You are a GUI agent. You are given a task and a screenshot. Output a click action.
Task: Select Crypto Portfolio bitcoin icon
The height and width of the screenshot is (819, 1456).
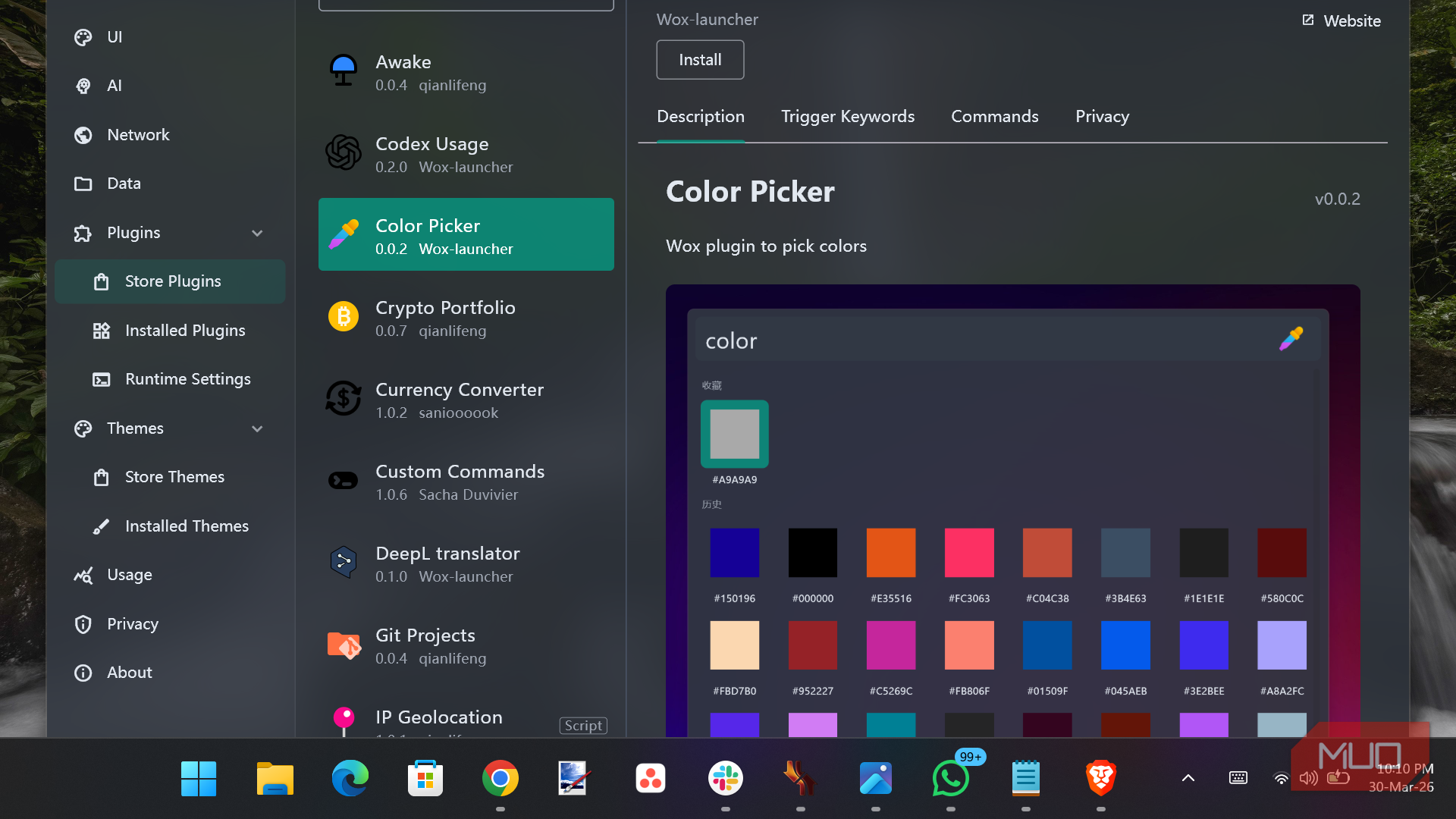(x=344, y=316)
